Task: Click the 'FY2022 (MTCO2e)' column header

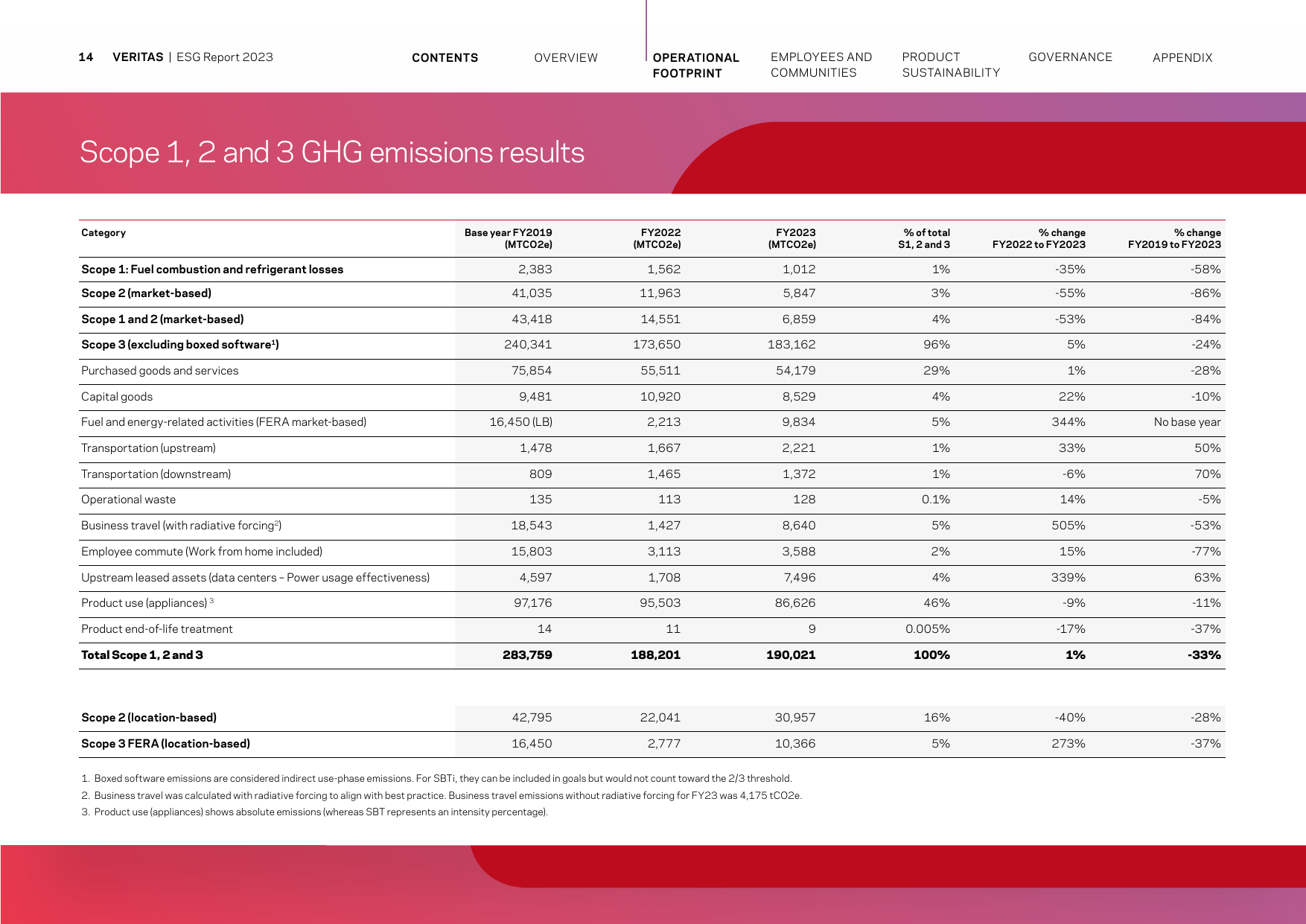Action: 657,238
